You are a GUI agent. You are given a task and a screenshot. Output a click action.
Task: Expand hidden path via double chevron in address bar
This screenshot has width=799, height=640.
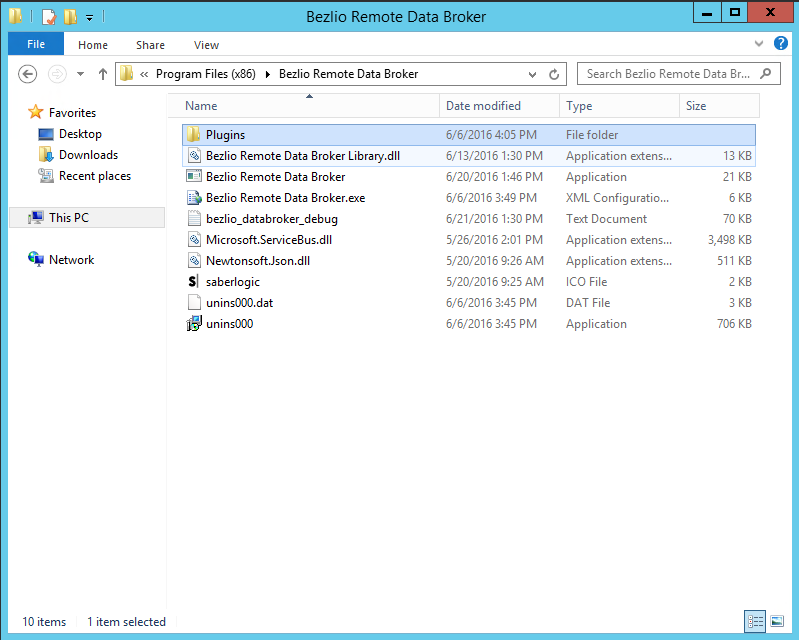[144, 74]
